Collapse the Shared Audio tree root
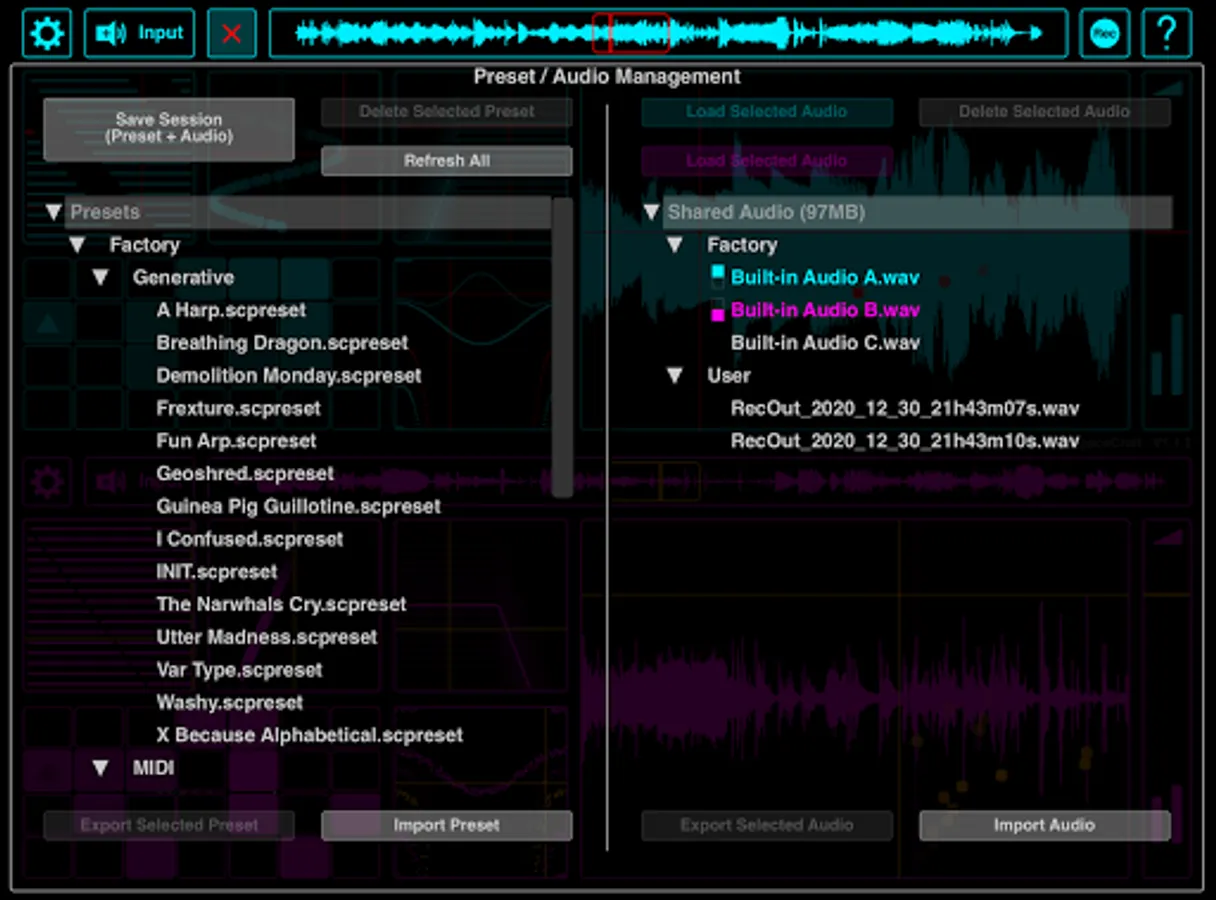This screenshot has height=900, width=1216. pos(652,212)
